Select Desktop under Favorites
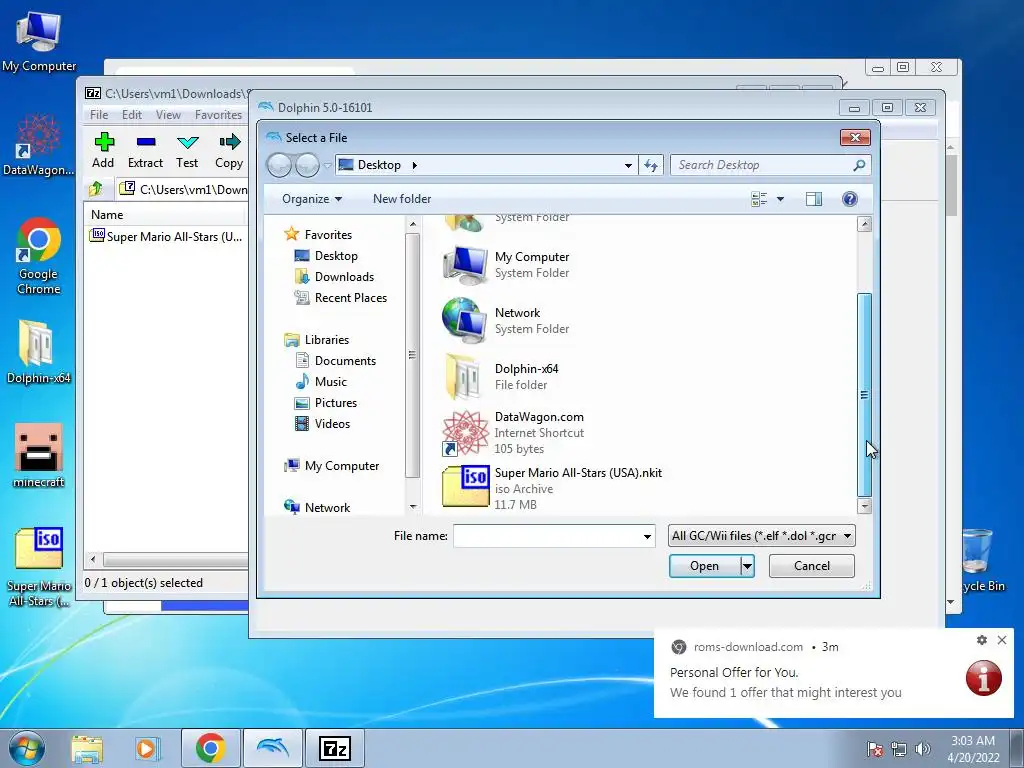Screen dimensions: 1024x768 (x=327, y=256)
